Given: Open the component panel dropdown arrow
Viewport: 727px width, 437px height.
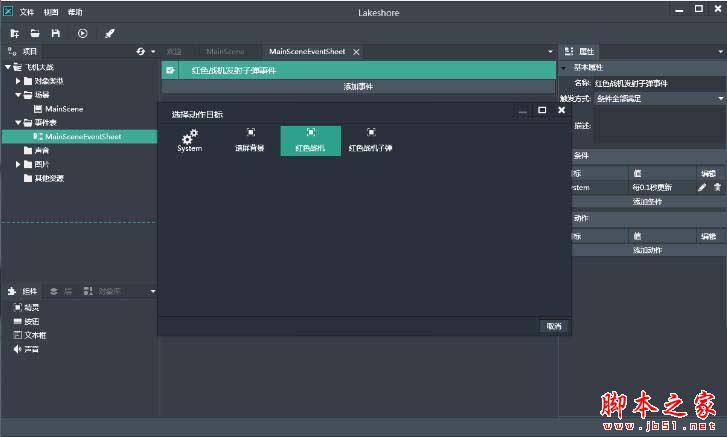Looking at the screenshot, I should 153,291.
